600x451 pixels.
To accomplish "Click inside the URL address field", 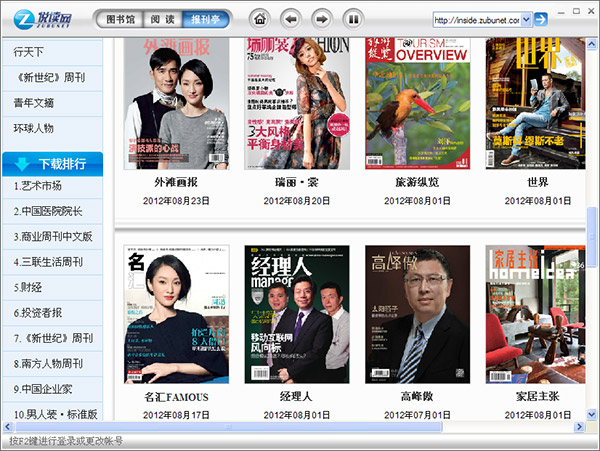I will [x=477, y=20].
